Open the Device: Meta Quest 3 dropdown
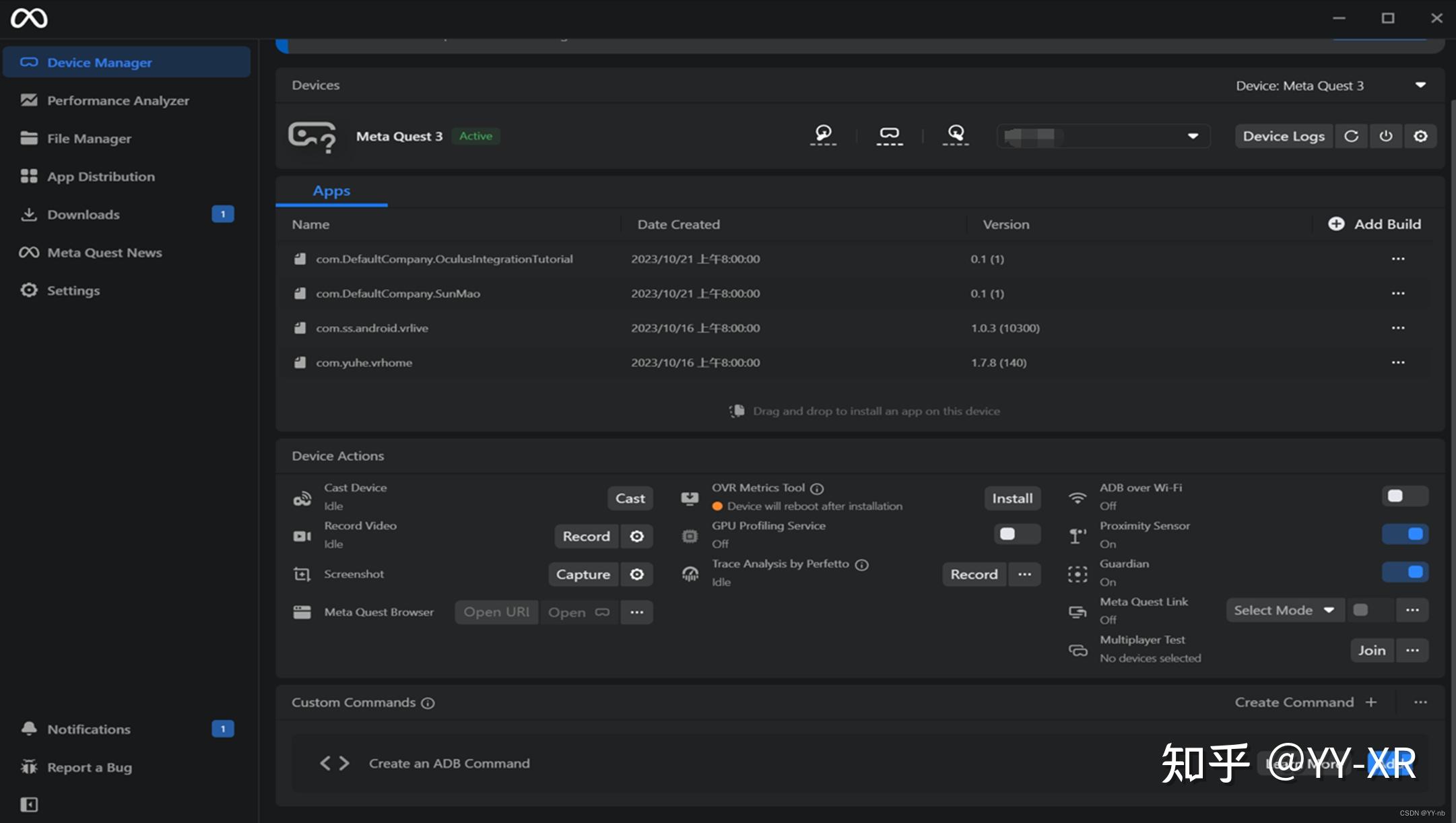The image size is (1456, 823). tap(1420, 85)
